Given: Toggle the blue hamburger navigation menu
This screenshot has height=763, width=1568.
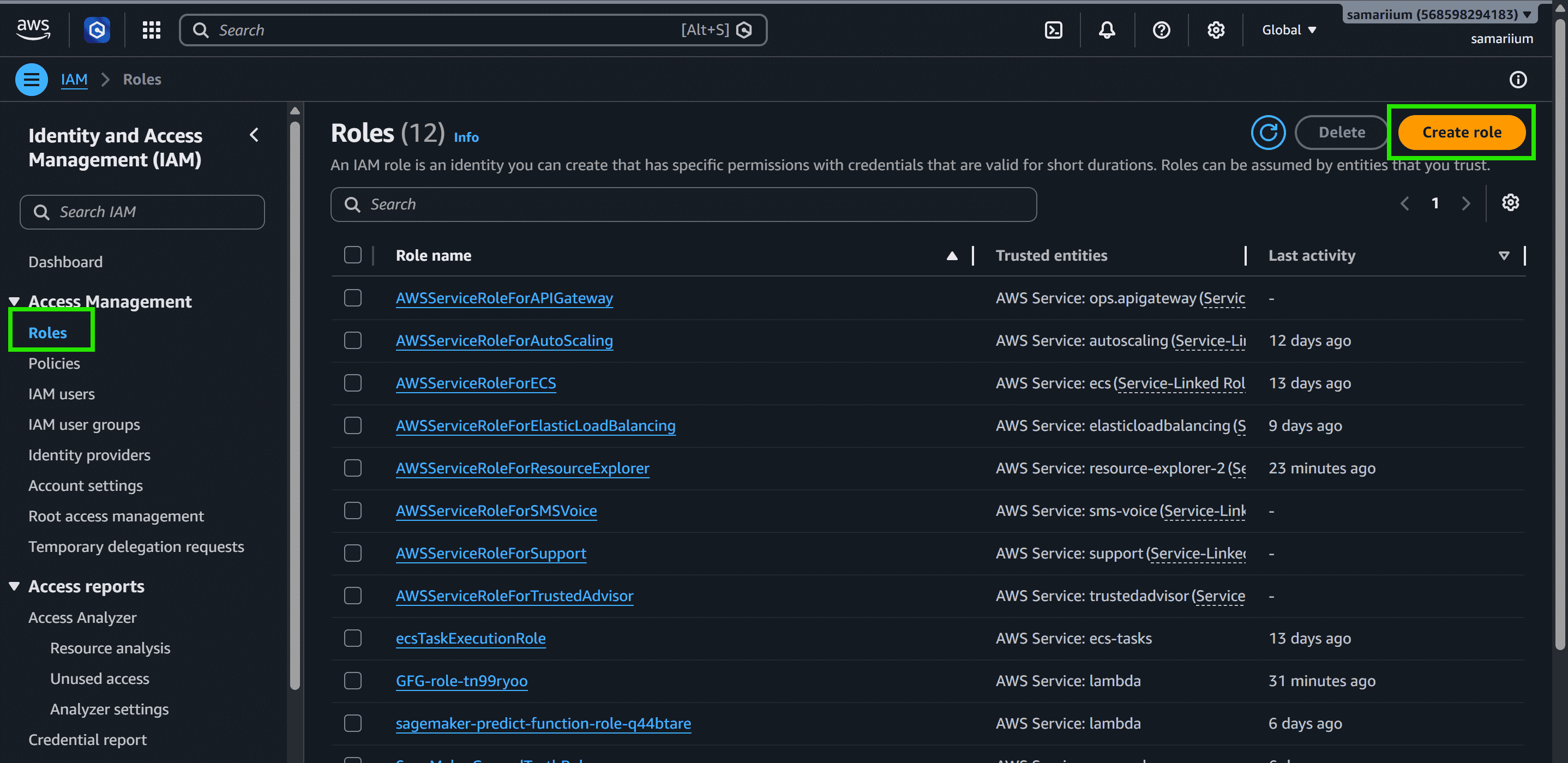Looking at the screenshot, I should click(x=32, y=80).
